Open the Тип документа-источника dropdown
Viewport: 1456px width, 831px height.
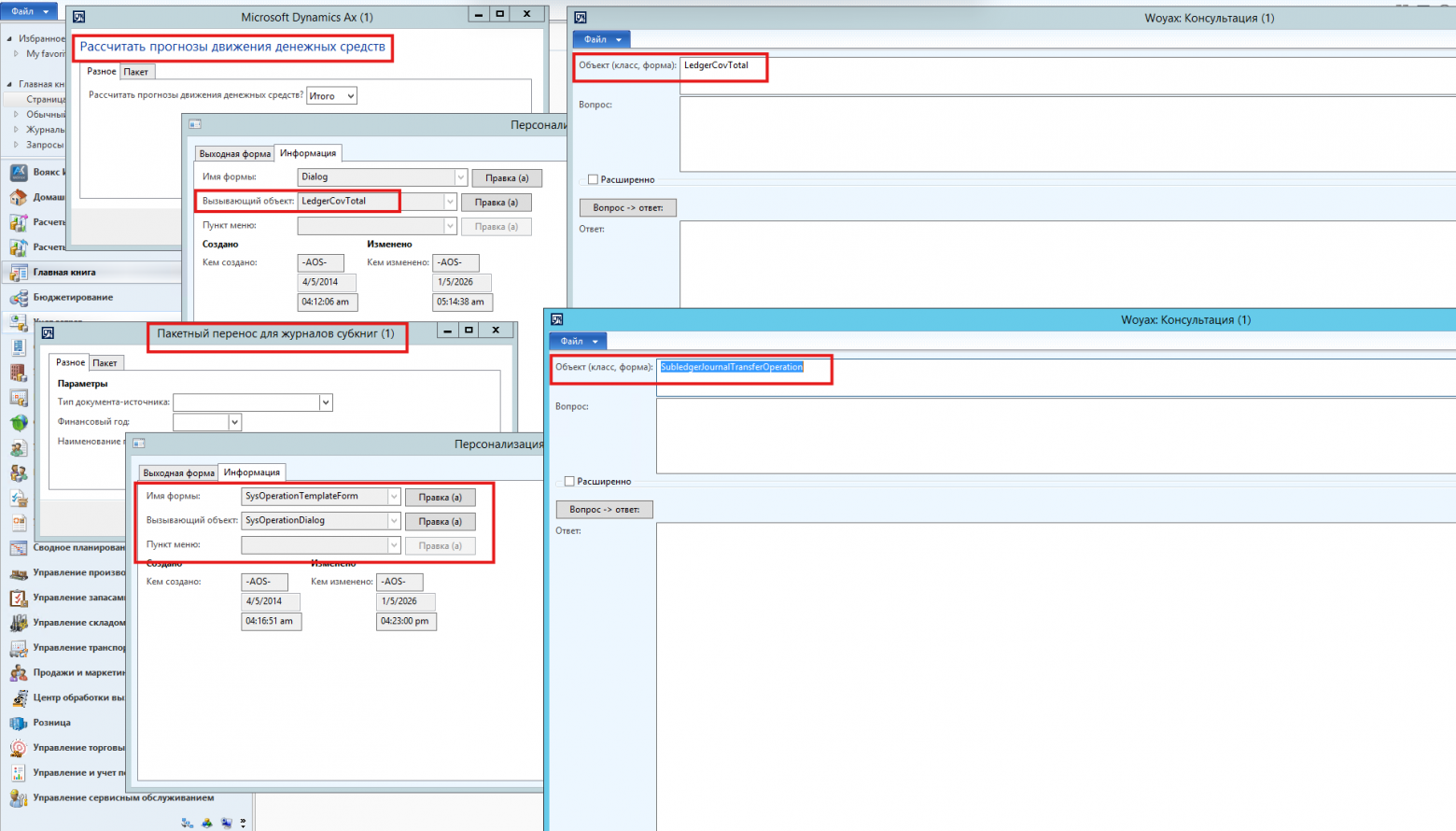(x=326, y=402)
